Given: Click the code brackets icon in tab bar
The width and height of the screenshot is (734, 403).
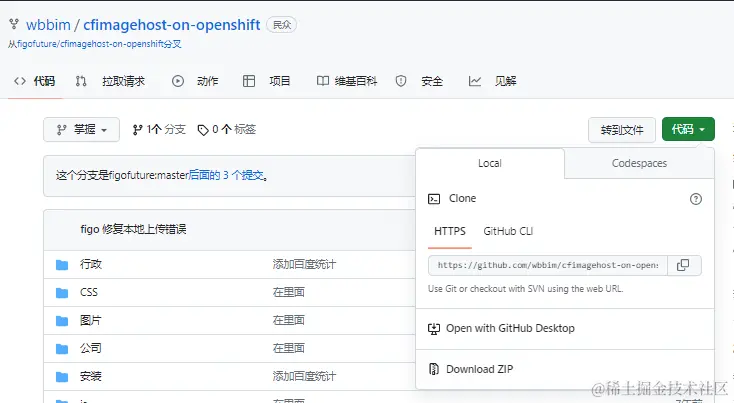Looking at the screenshot, I should [20, 81].
